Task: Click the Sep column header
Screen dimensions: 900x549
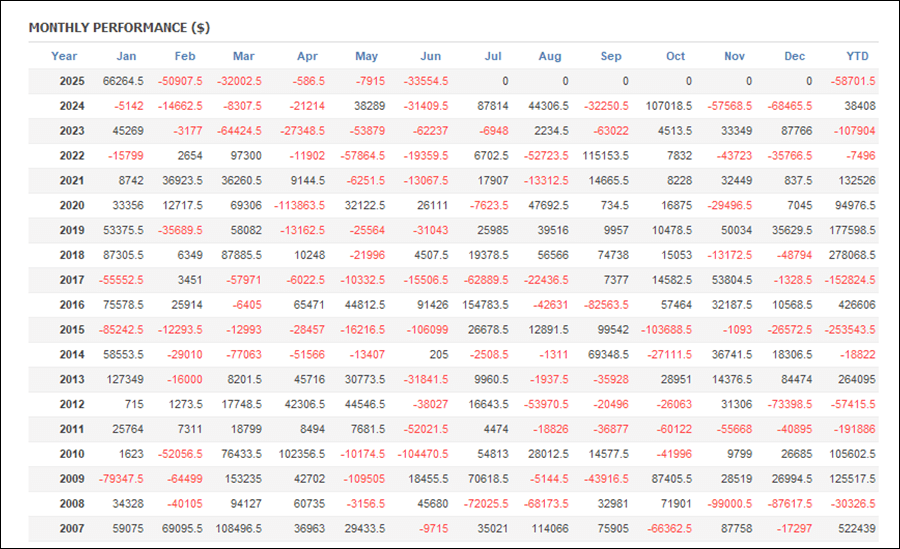Action: click(x=611, y=56)
